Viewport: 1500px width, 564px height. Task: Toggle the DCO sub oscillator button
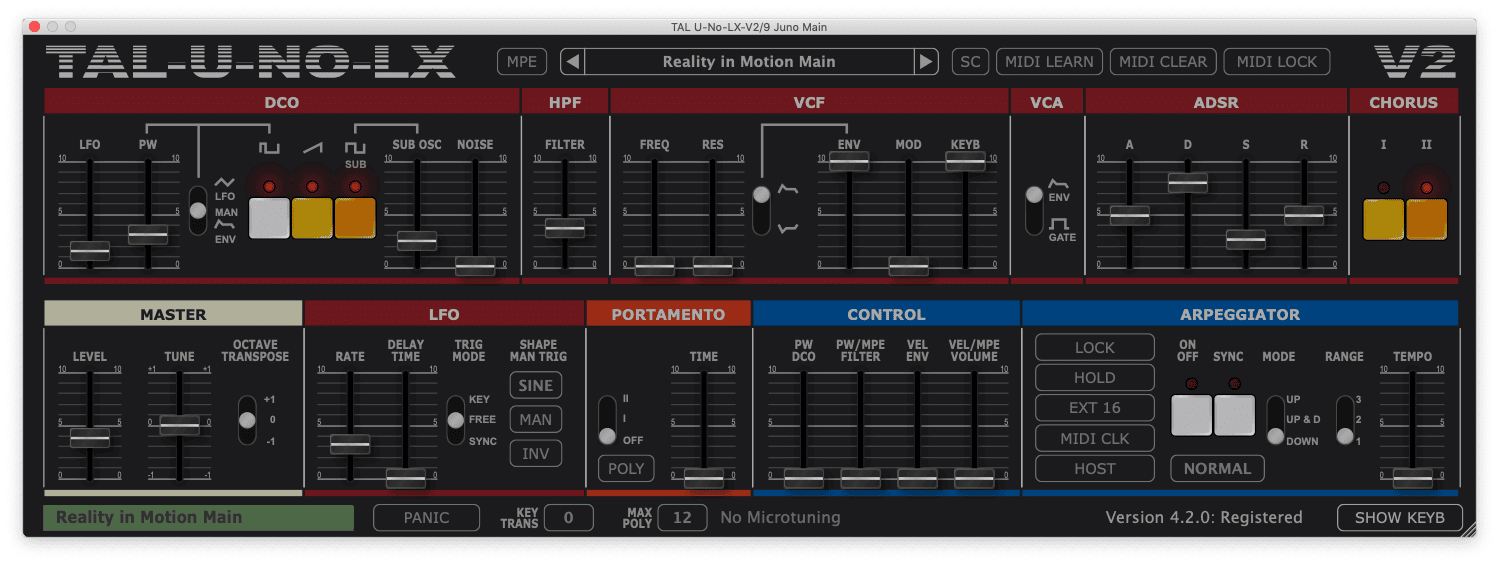click(355, 218)
